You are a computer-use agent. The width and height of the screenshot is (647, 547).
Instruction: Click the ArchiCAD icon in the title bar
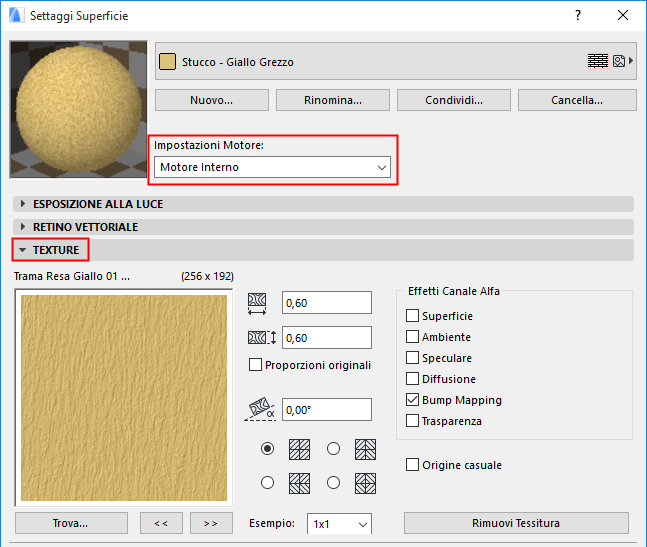point(16,15)
